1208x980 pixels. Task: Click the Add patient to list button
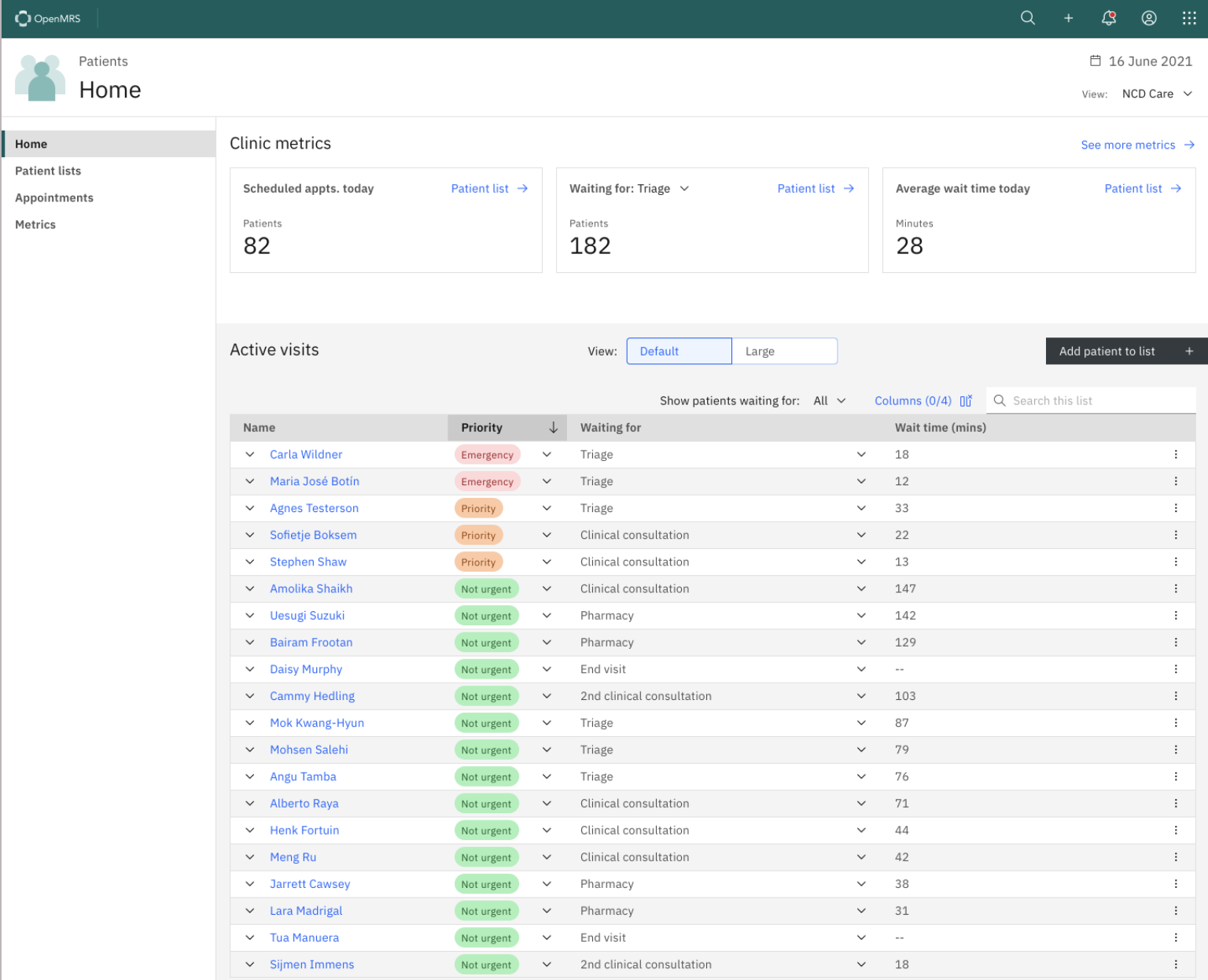1126,351
